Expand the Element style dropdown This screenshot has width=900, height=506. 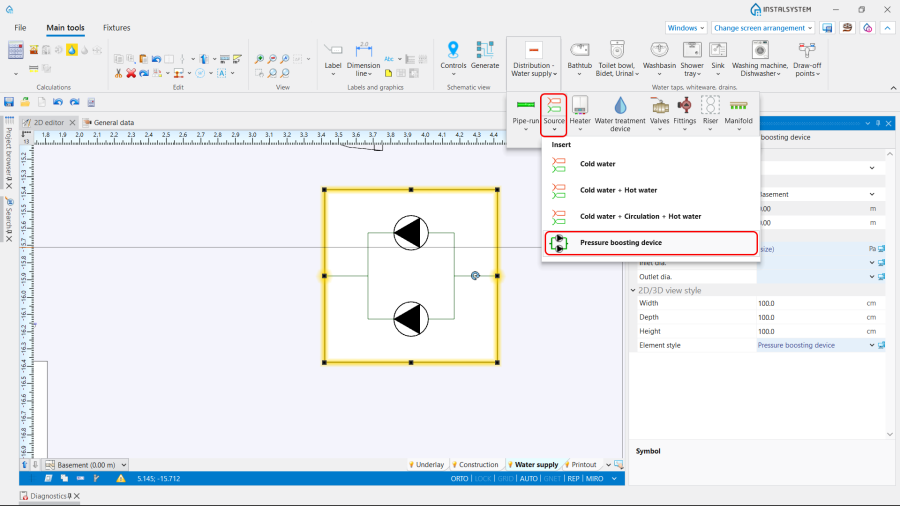tap(871, 345)
